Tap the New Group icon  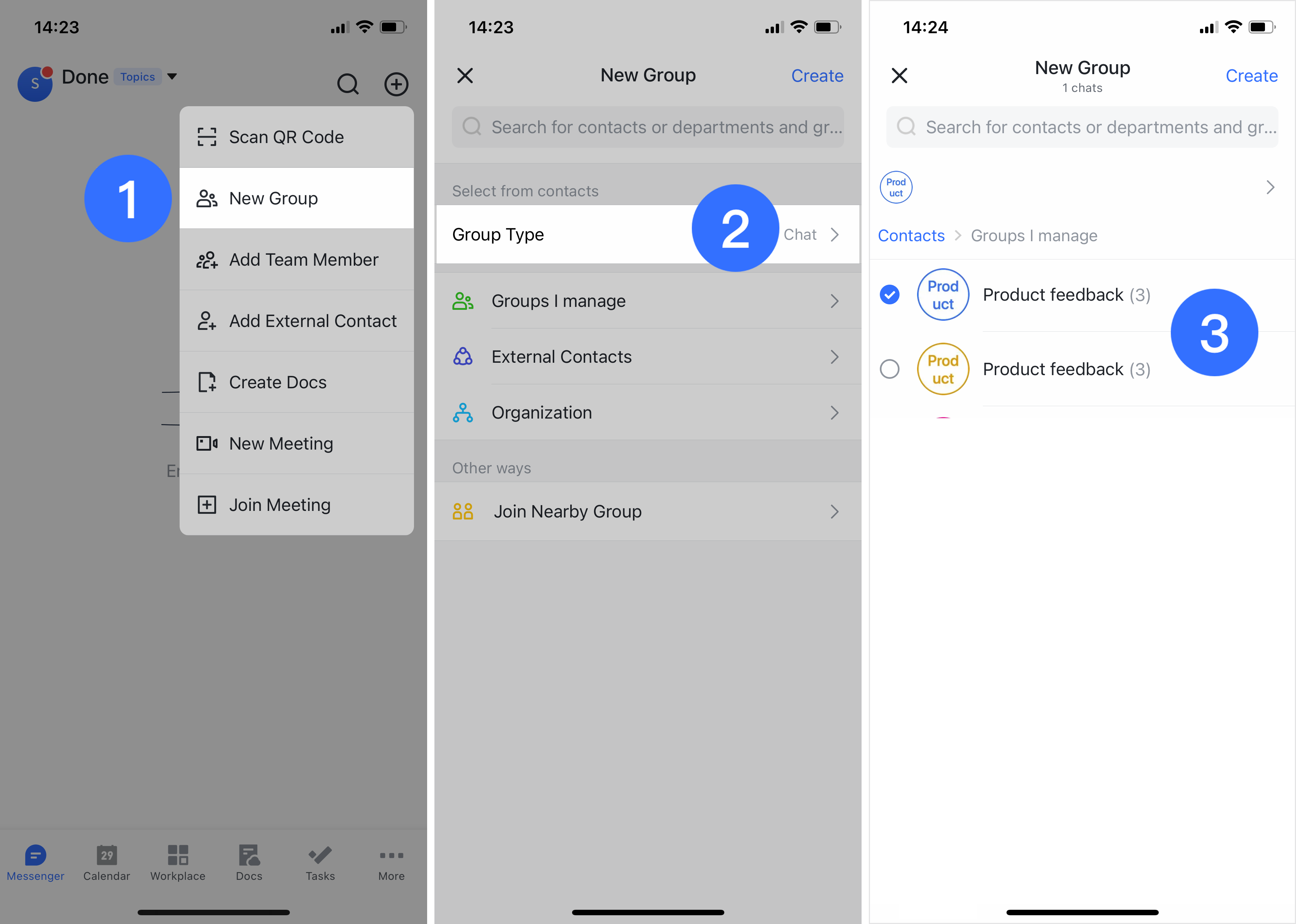pyautogui.click(x=207, y=197)
